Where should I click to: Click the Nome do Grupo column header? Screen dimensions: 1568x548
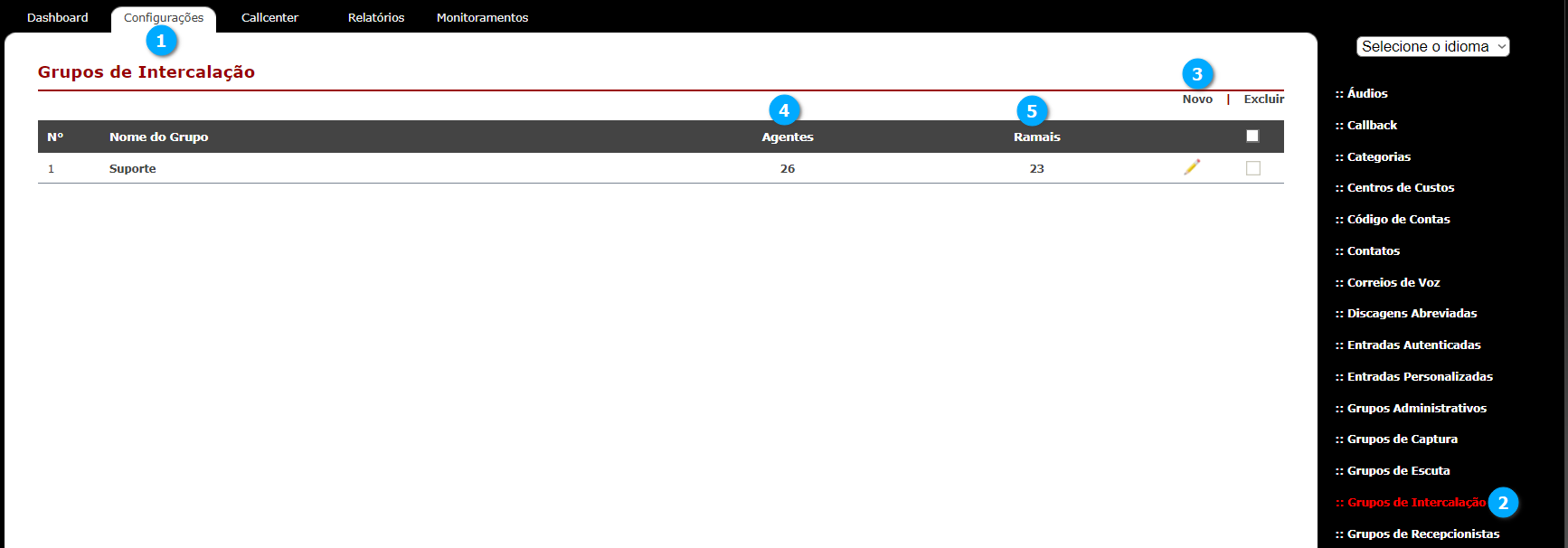pos(159,137)
